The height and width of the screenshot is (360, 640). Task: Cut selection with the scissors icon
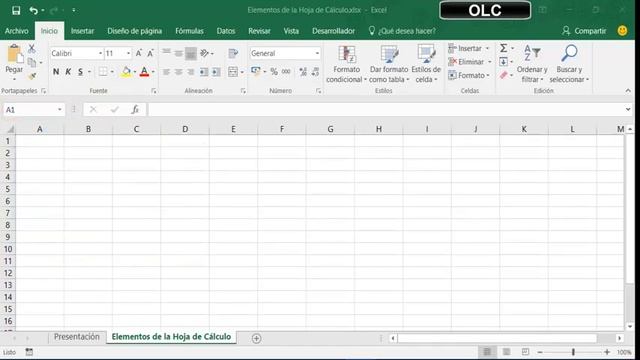(x=31, y=49)
